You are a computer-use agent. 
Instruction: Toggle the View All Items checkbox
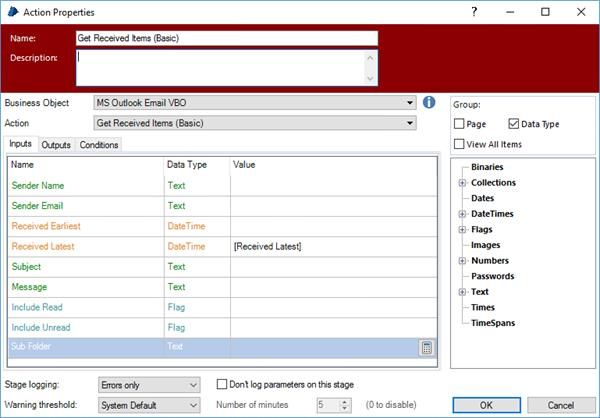tap(459, 144)
